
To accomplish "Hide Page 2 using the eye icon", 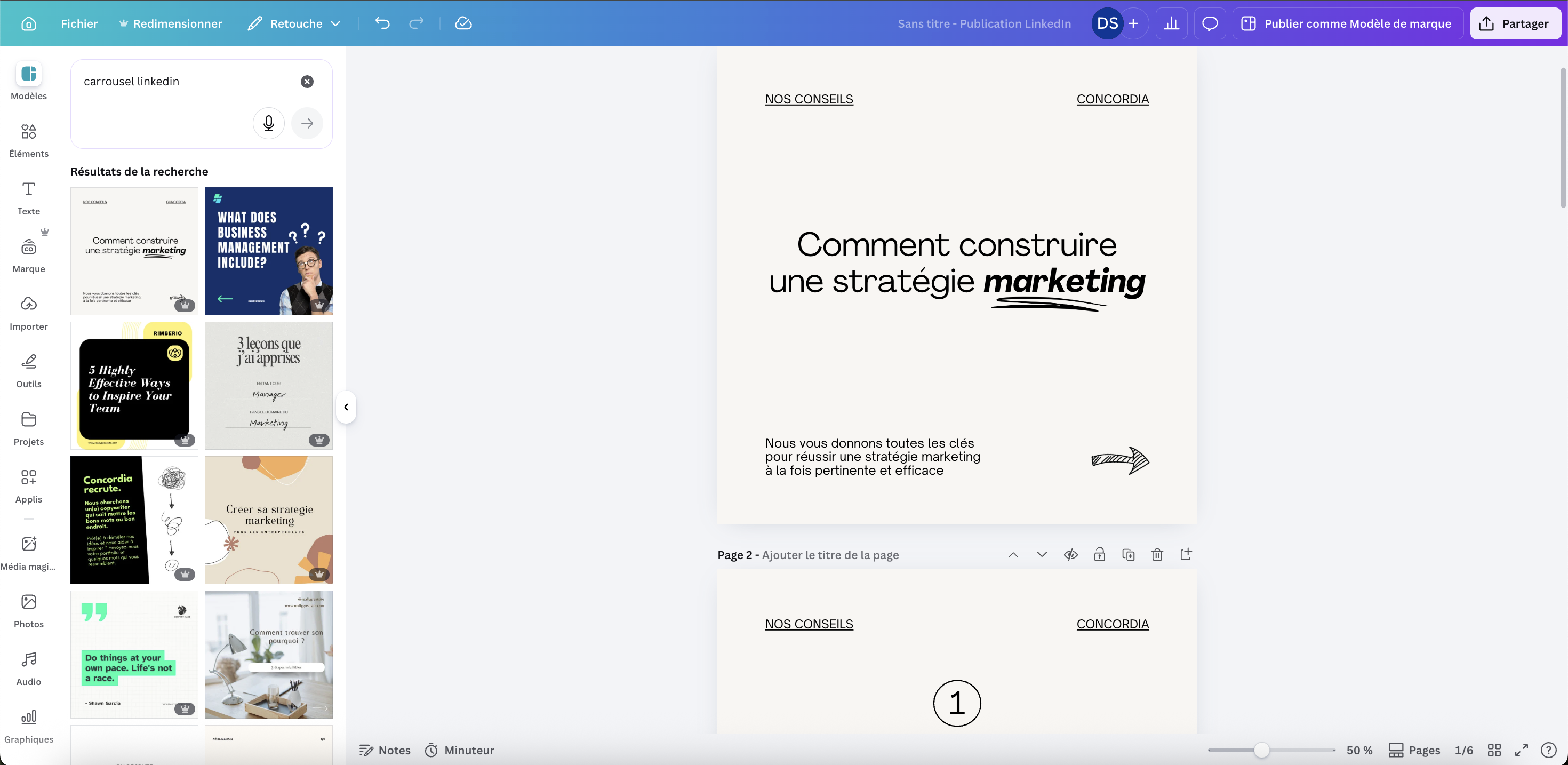I will coord(1071,554).
